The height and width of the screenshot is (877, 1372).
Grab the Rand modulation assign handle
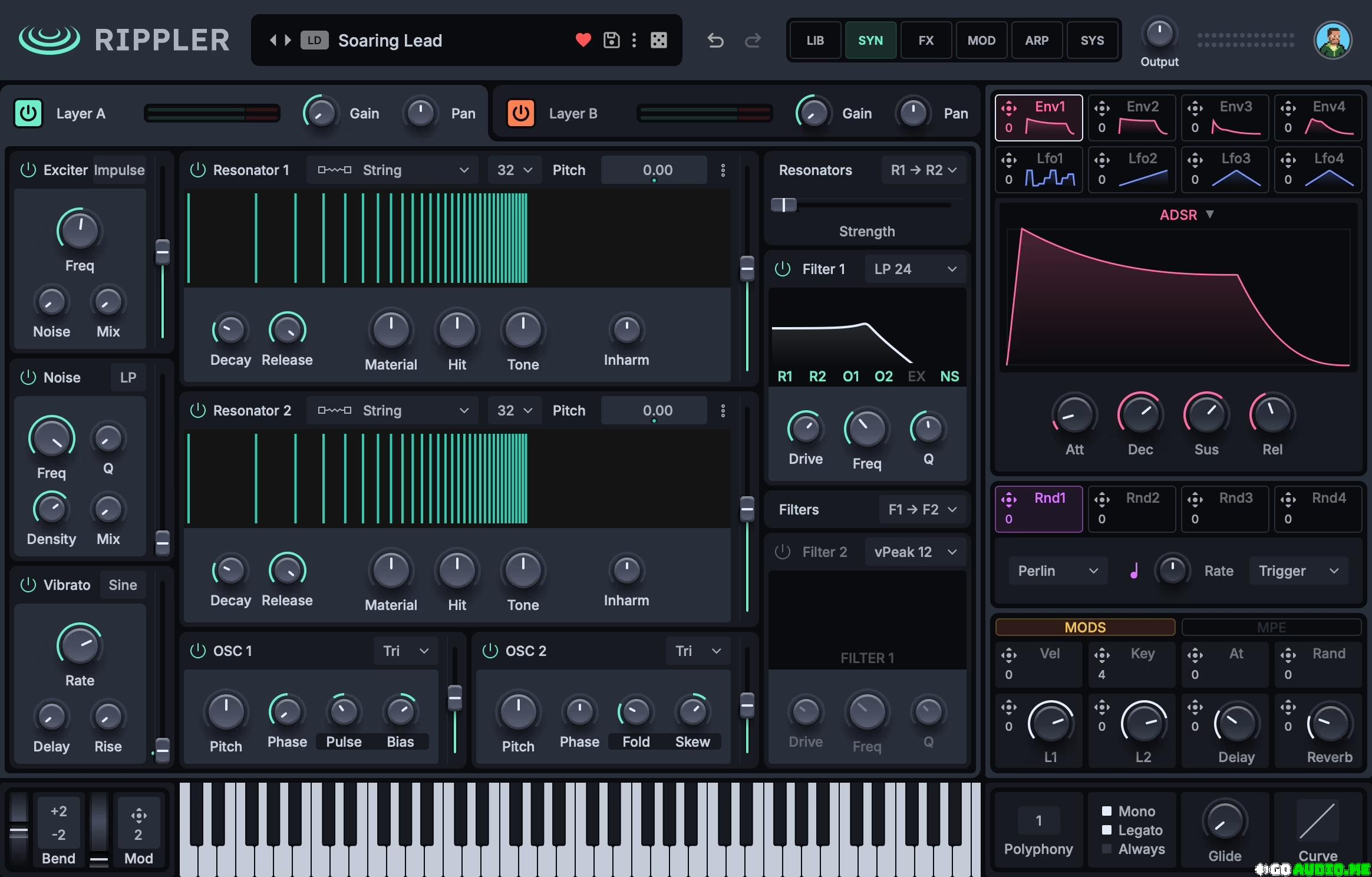(1288, 655)
